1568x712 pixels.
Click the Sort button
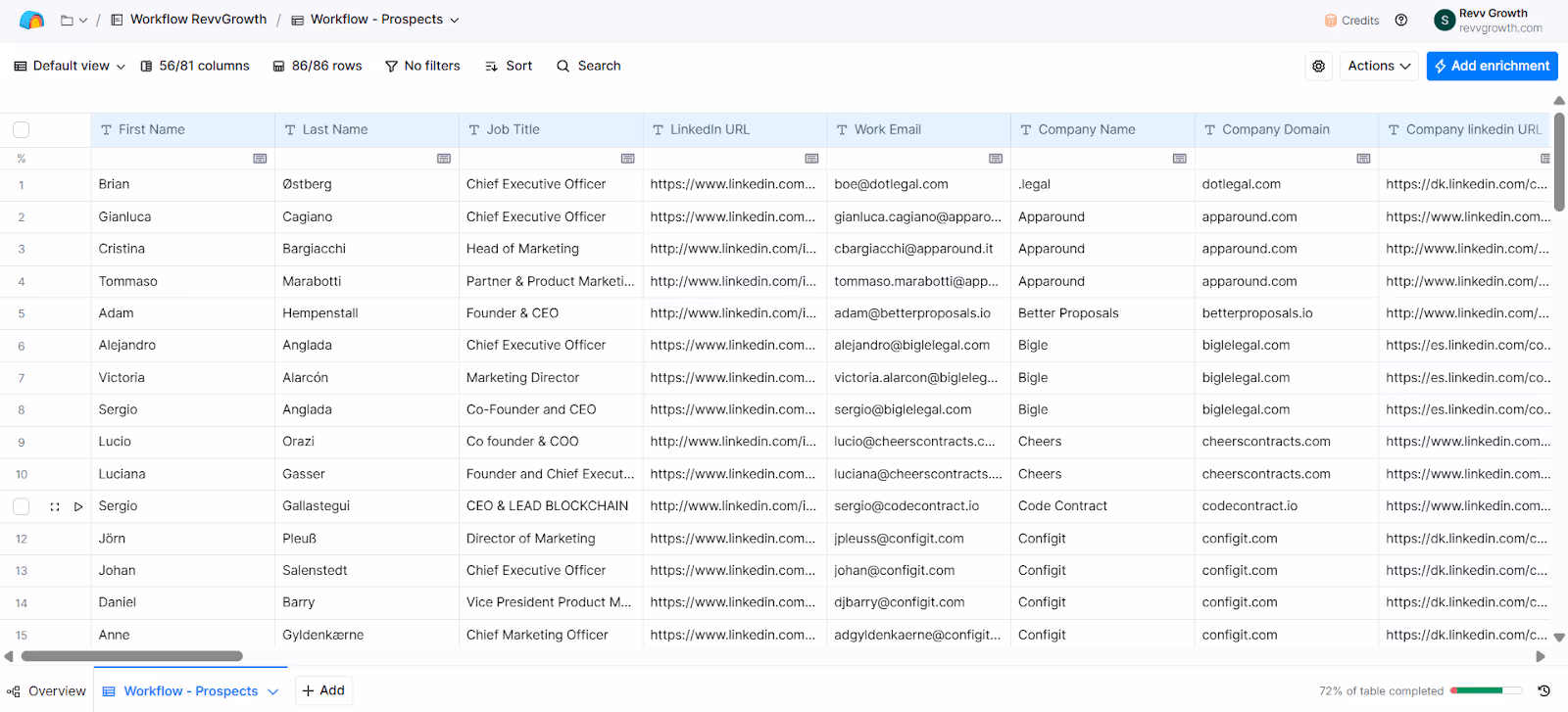coord(509,66)
